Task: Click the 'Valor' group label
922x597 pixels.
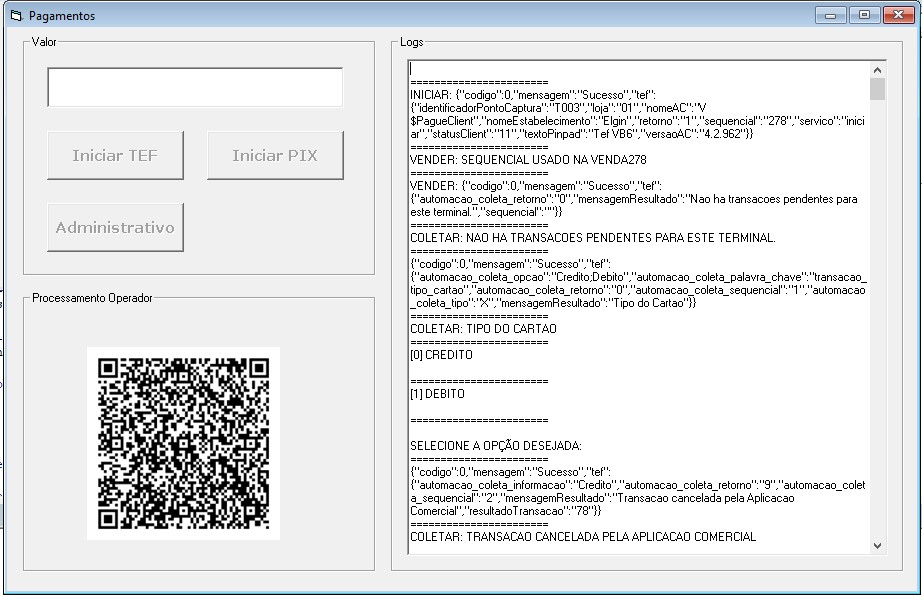Action: pyautogui.click(x=44, y=42)
